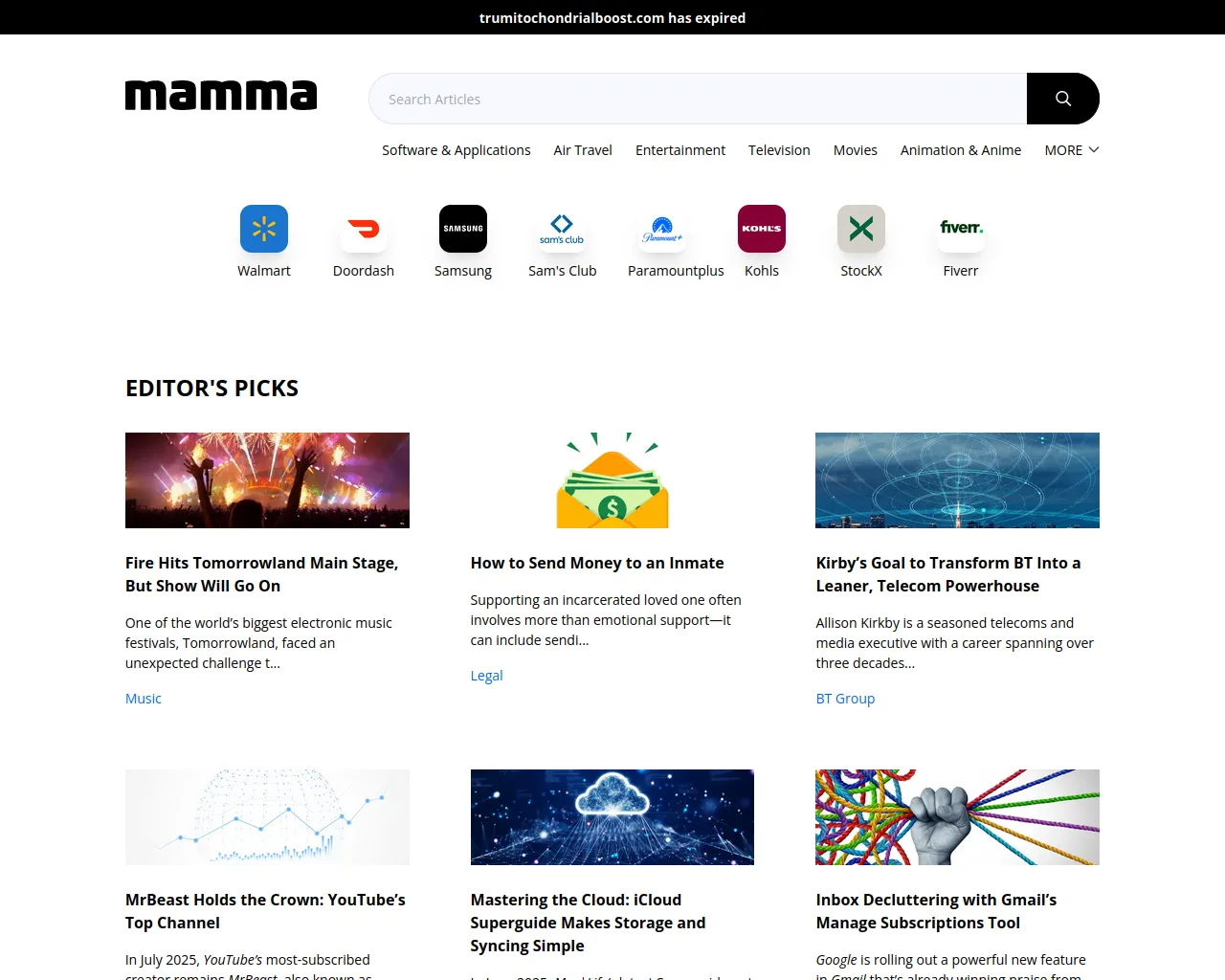Image resolution: width=1225 pixels, height=980 pixels.
Task: Open the Doordash brand icon
Action: tap(364, 229)
